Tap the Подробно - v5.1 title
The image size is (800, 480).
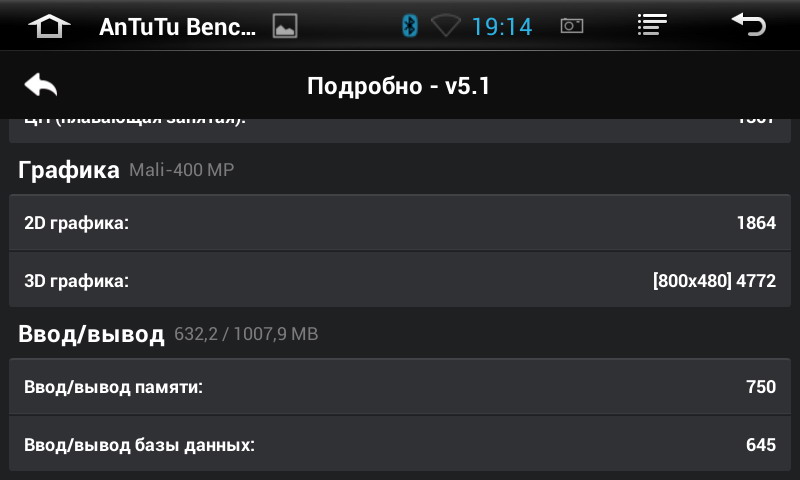(398, 86)
